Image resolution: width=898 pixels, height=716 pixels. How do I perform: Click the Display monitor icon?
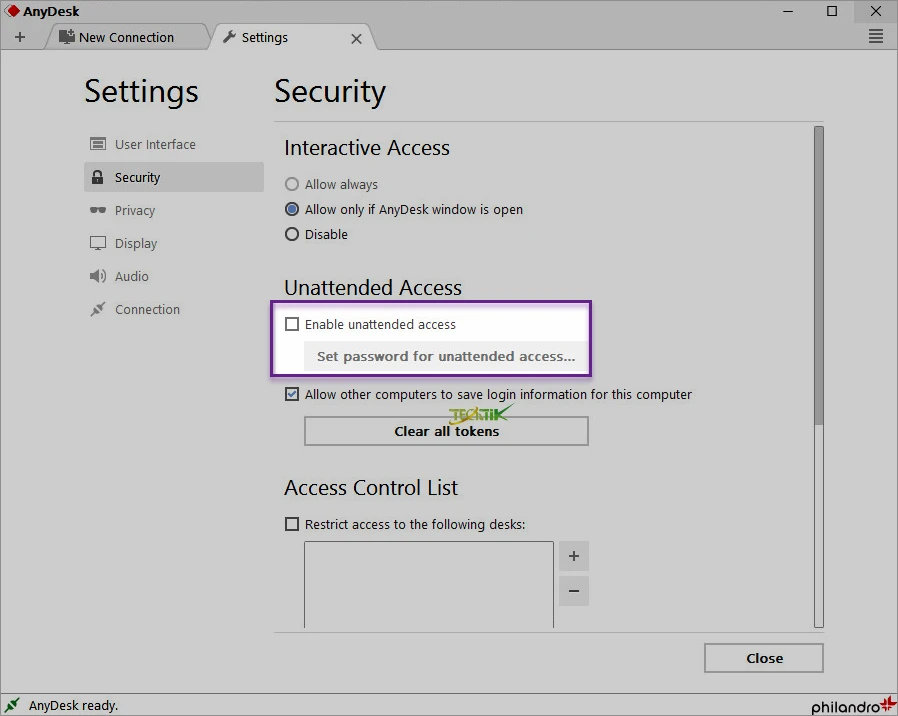pyautogui.click(x=98, y=243)
